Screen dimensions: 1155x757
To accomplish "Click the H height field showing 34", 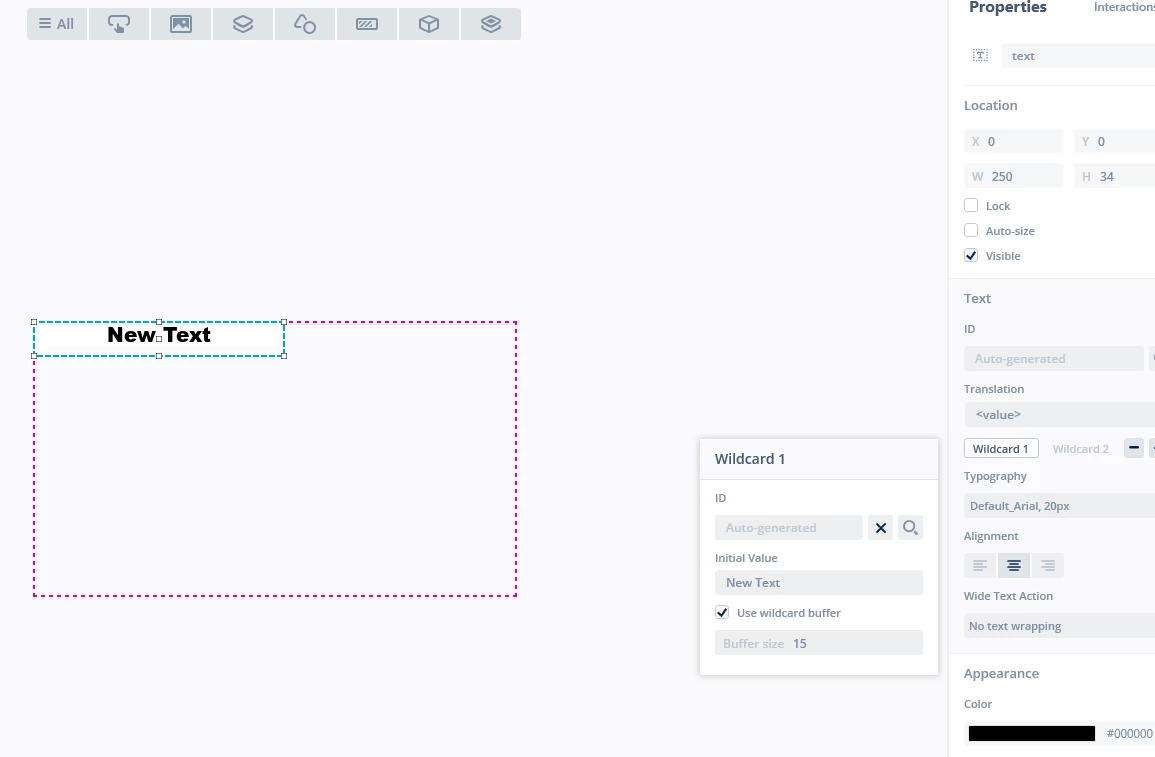I will tap(1114, 177).
